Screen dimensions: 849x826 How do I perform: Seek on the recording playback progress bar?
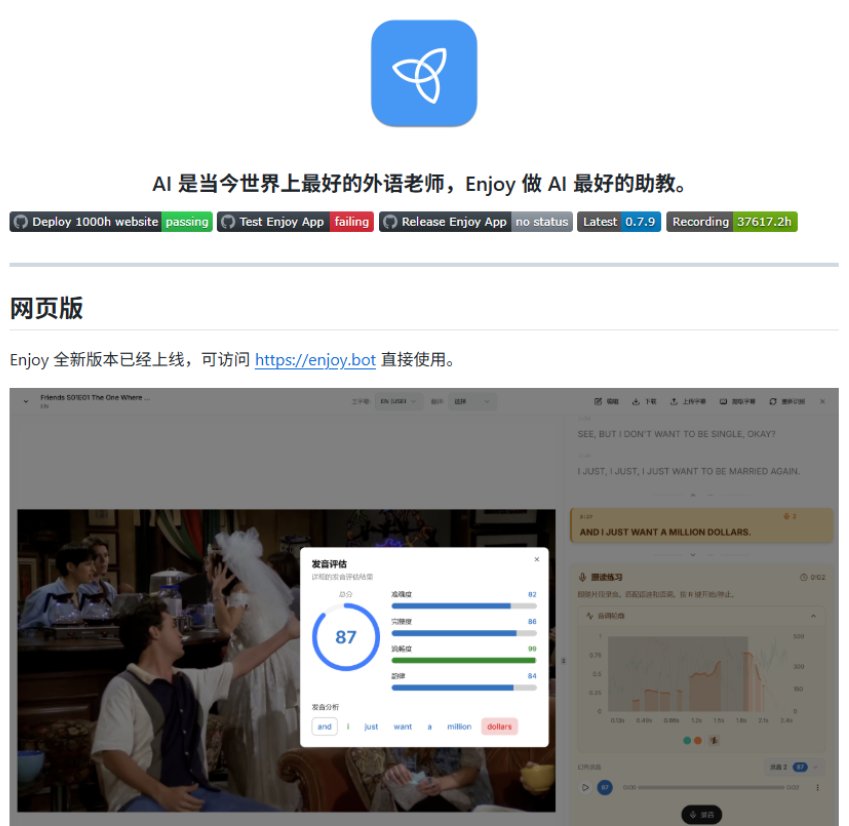711,788
